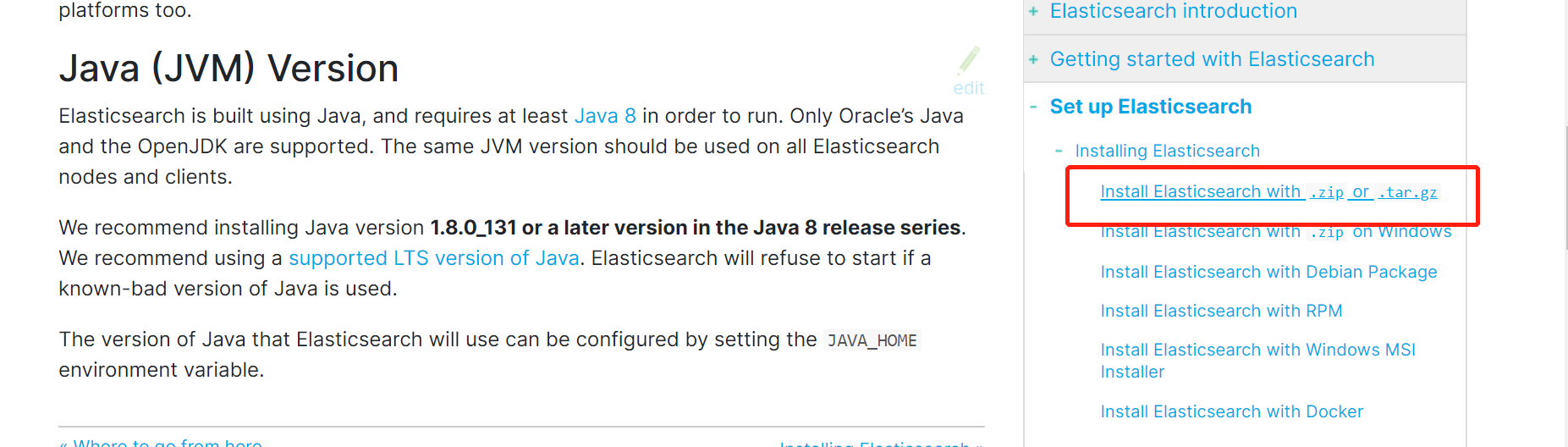Expand the Getting started with Elasticsearch section

point(1033,59)
